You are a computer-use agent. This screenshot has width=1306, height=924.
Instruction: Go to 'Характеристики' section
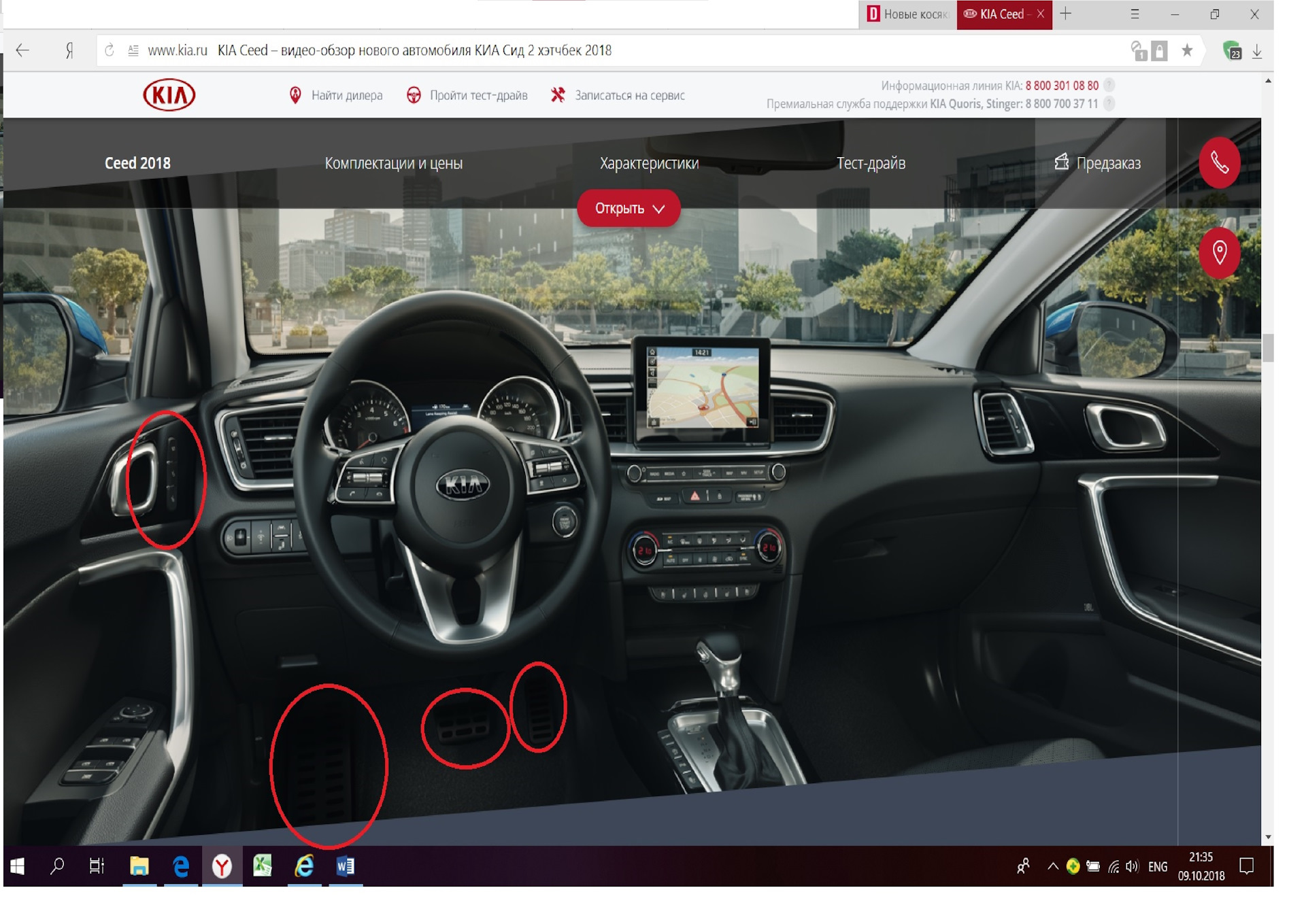tap(649, 163)
